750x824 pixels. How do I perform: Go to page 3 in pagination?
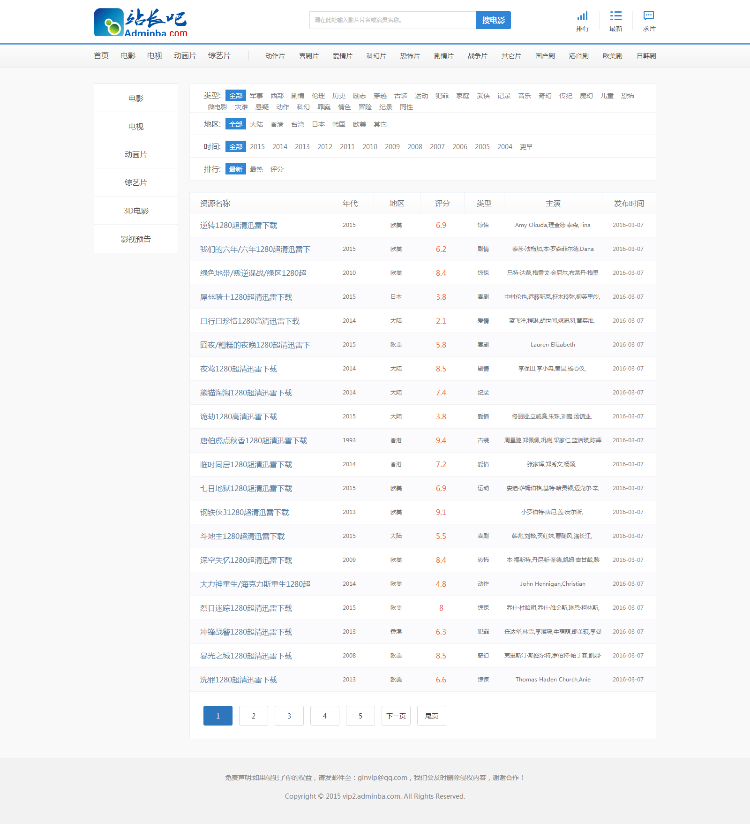click(289, 716)
